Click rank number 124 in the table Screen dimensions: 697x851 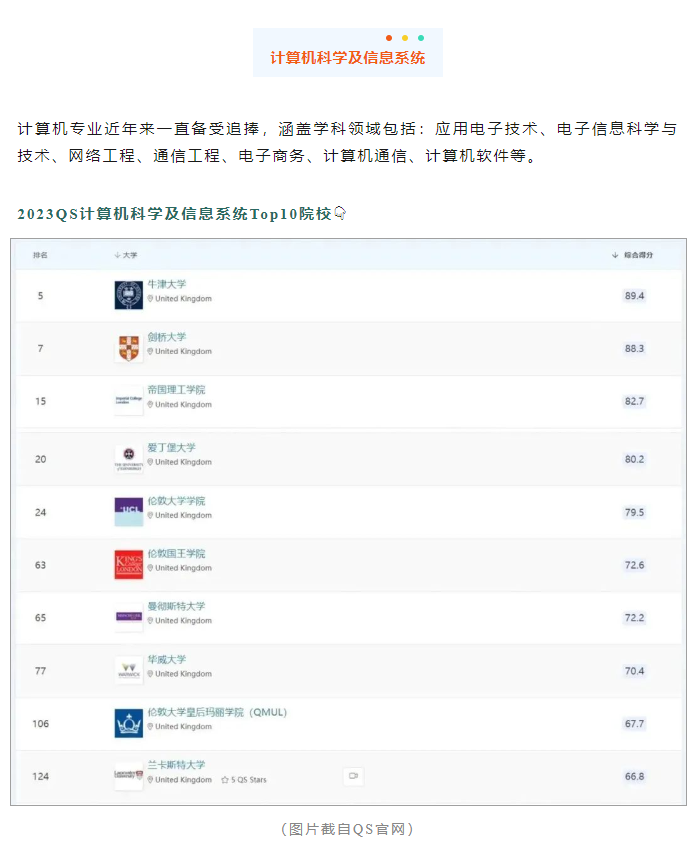[x=41, y=776]
